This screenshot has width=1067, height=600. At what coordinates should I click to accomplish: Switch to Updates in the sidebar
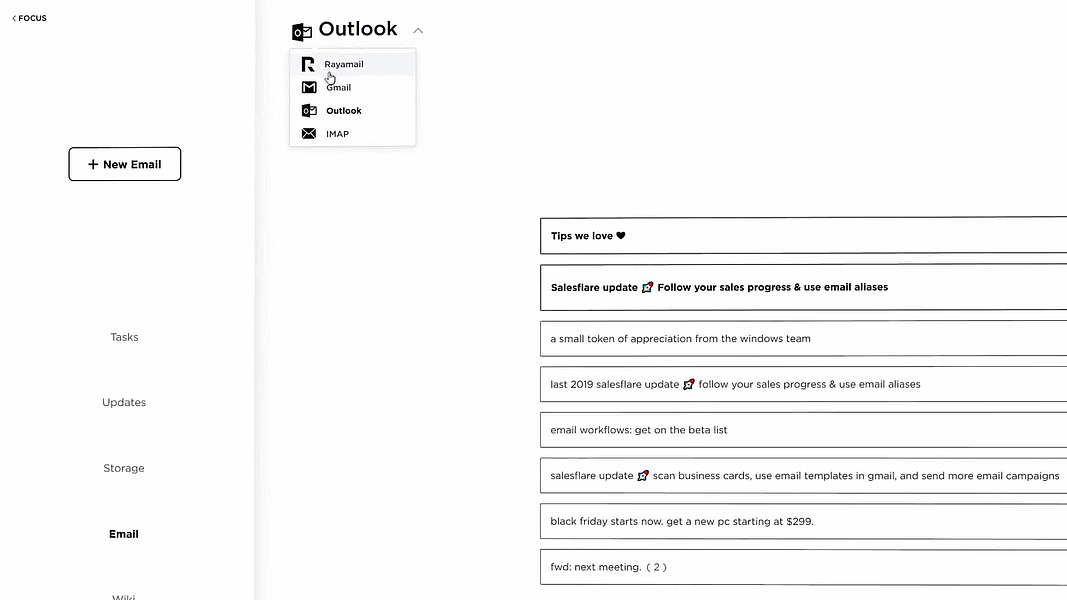124,402
